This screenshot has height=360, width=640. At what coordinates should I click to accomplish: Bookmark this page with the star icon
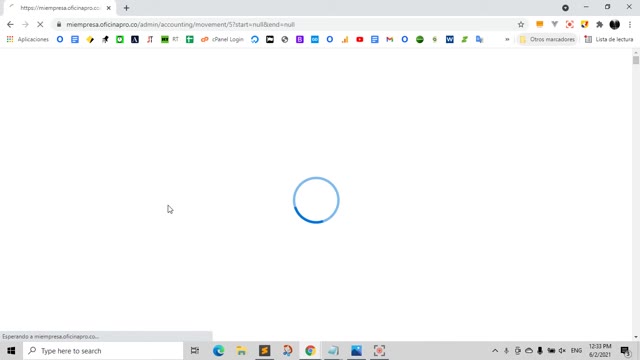point(521,24)
